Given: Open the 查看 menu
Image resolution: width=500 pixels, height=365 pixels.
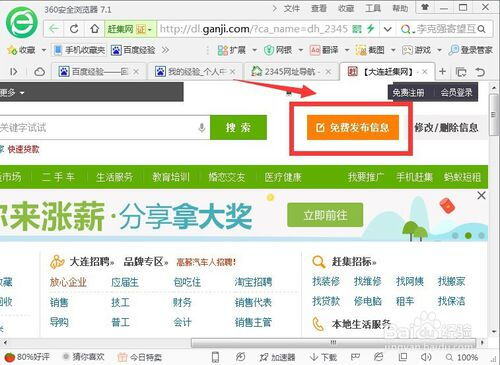Looking at the screenshot, I should (319, 8).
